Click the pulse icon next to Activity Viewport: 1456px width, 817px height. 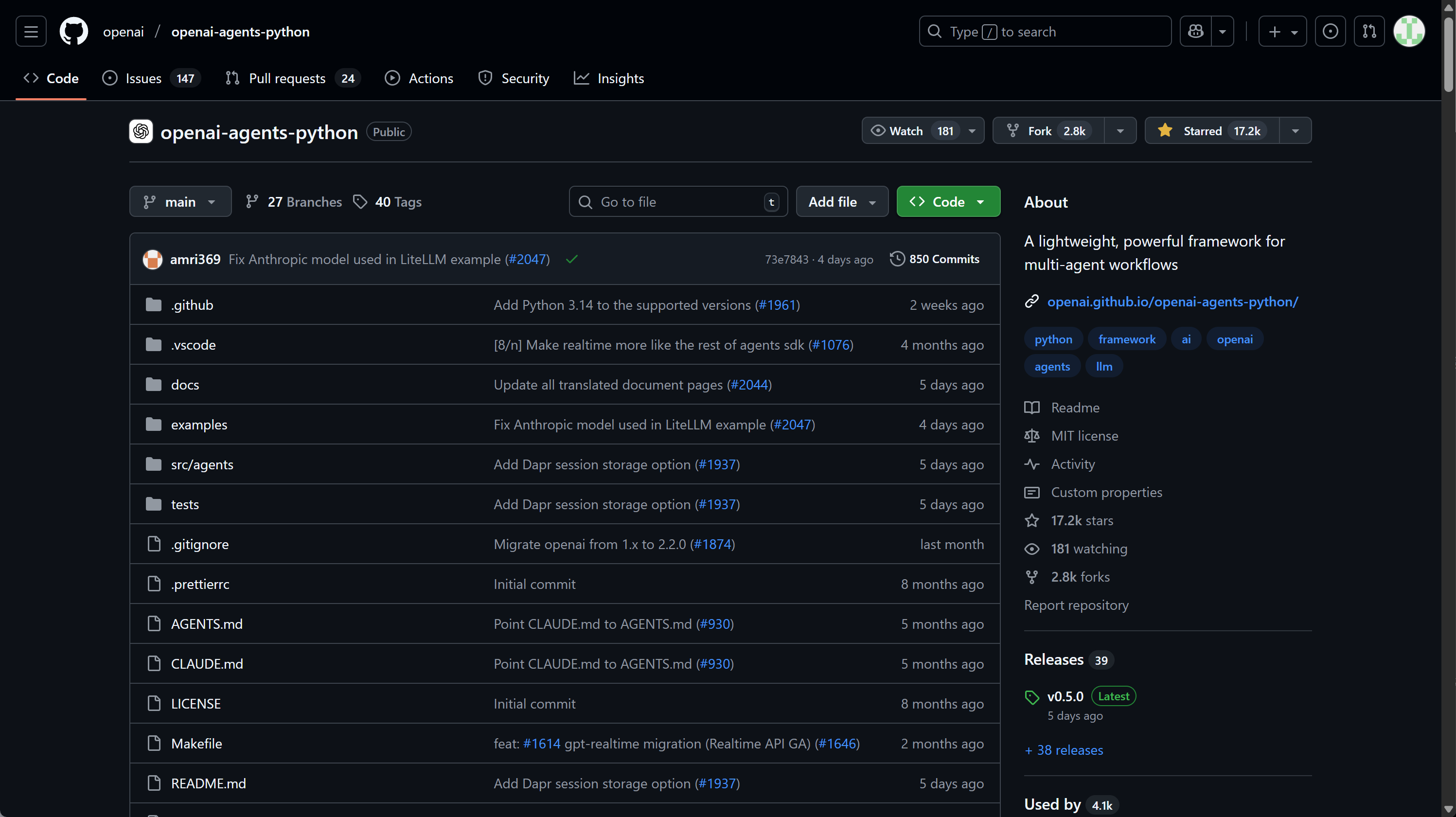tap(1032, 465)
